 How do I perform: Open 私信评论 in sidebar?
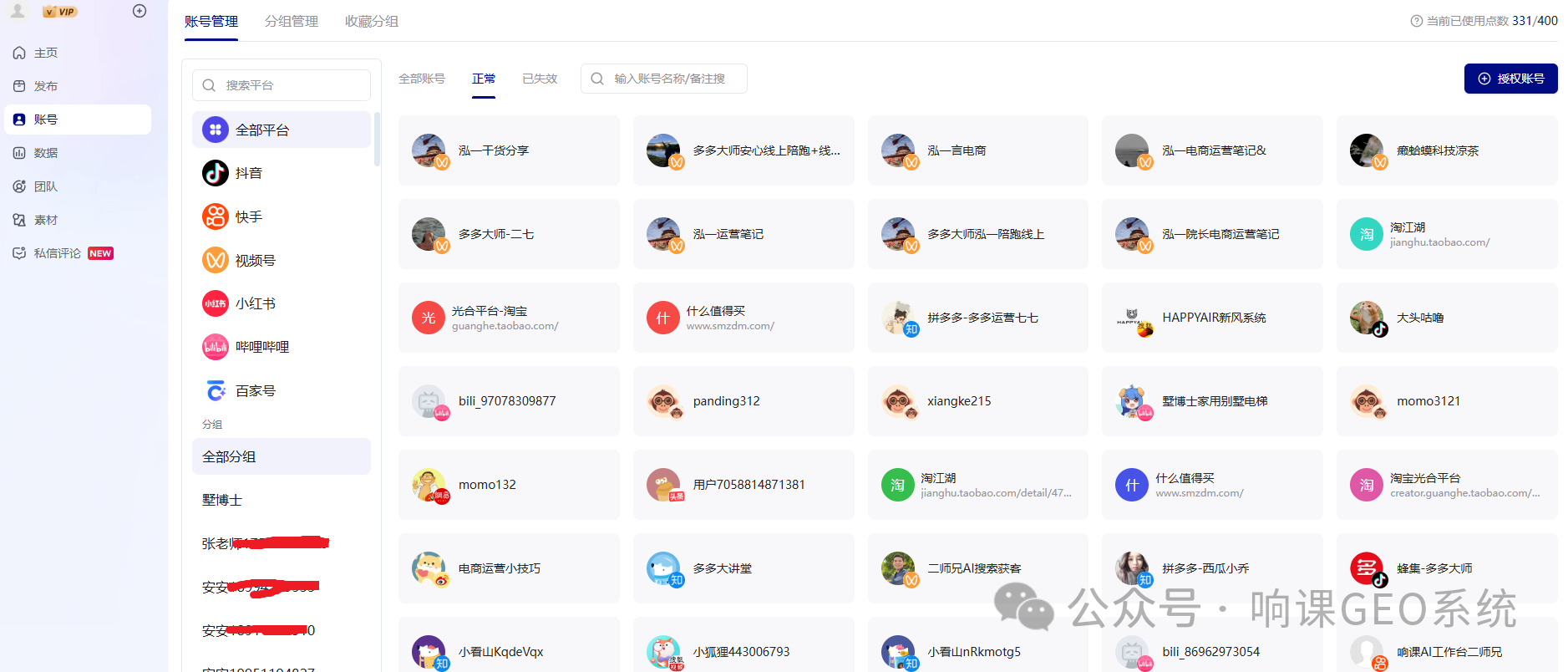point(78,253)
